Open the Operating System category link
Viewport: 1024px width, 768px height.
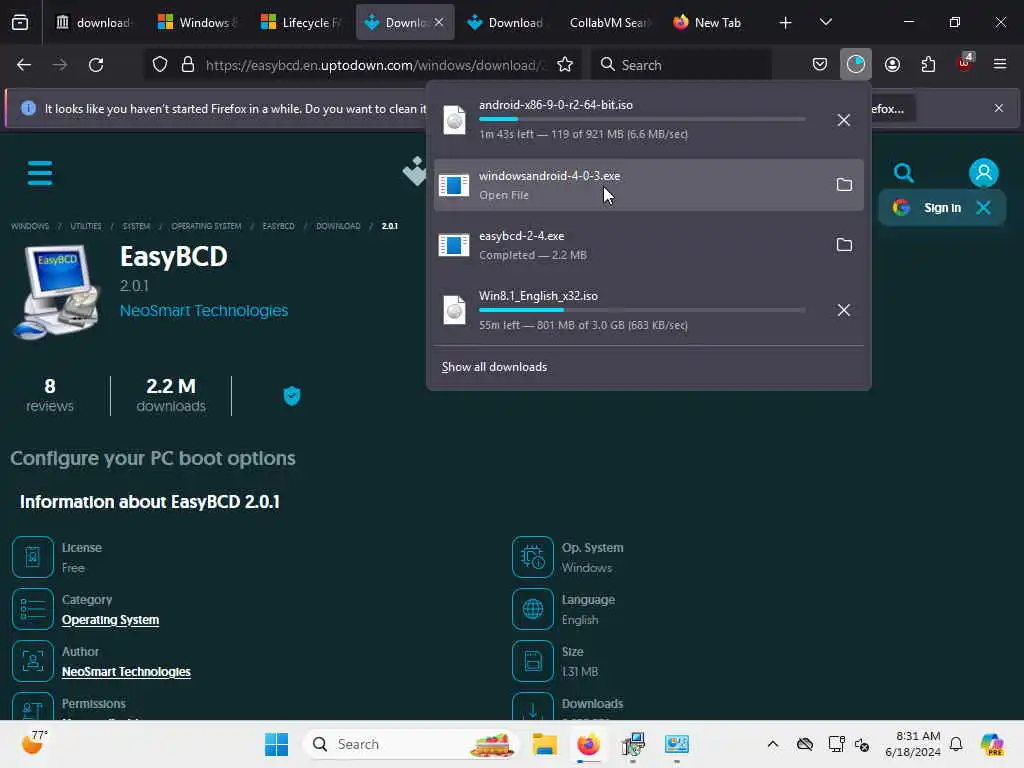[x=110, y=620]
